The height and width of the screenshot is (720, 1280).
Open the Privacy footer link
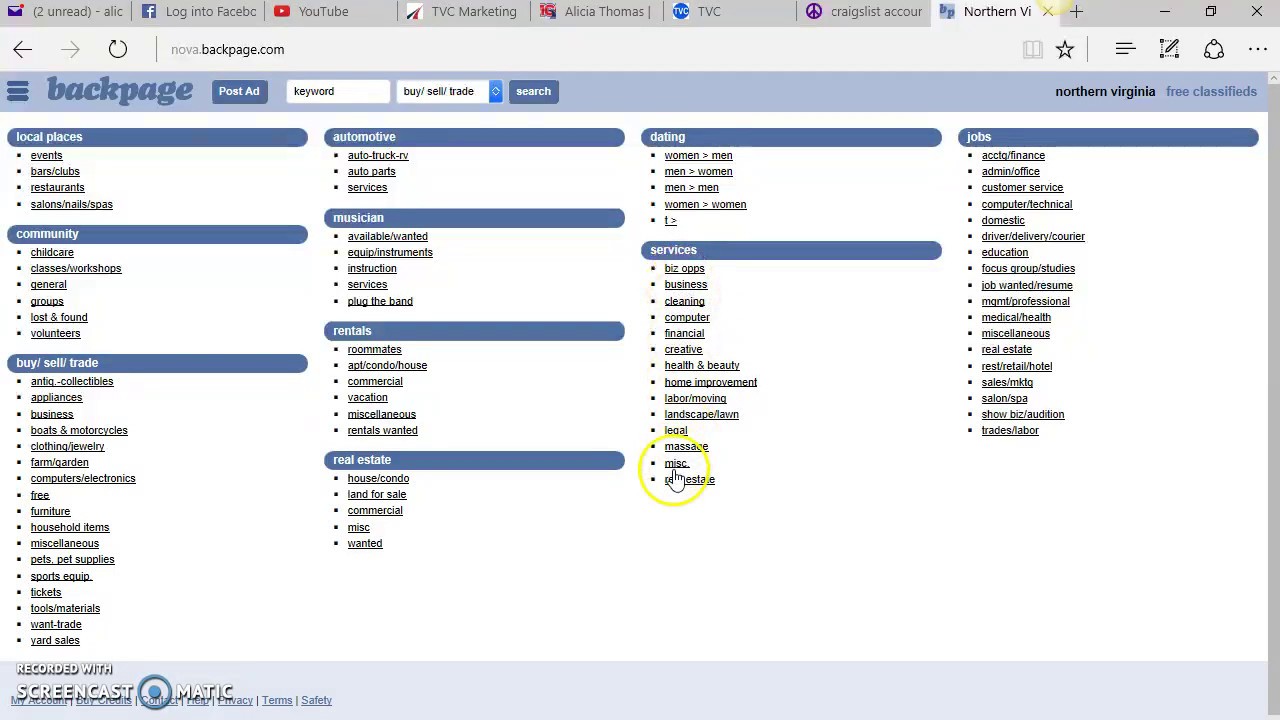[x=235, y=700]
